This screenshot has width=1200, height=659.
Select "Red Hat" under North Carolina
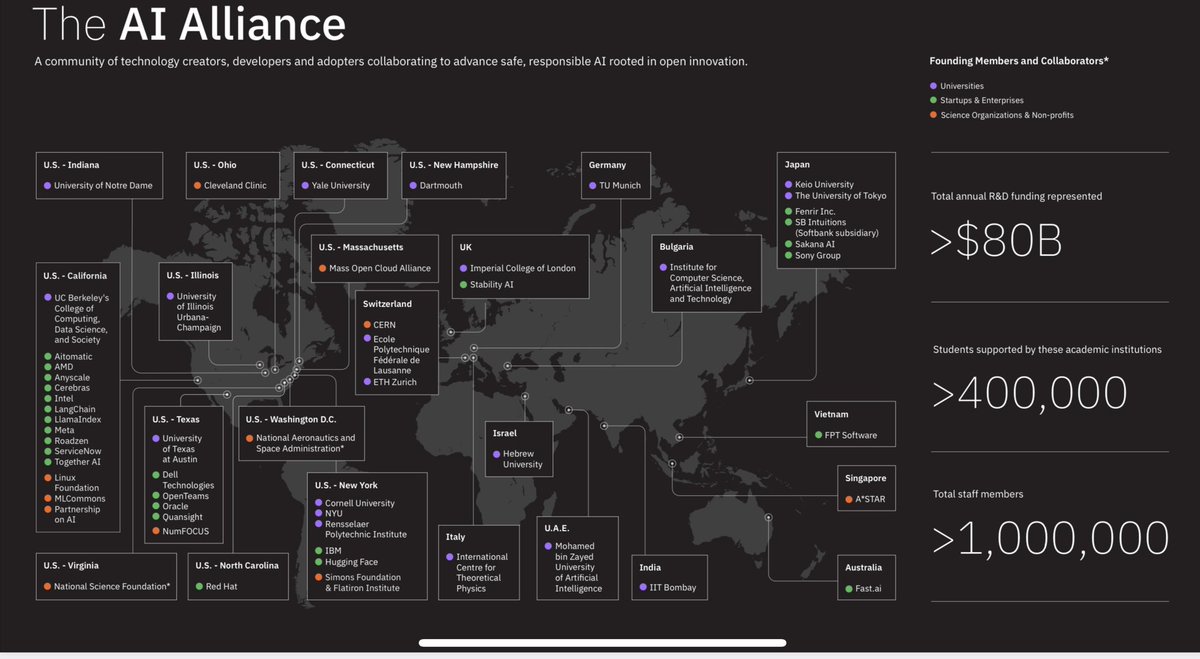point(222,587)
